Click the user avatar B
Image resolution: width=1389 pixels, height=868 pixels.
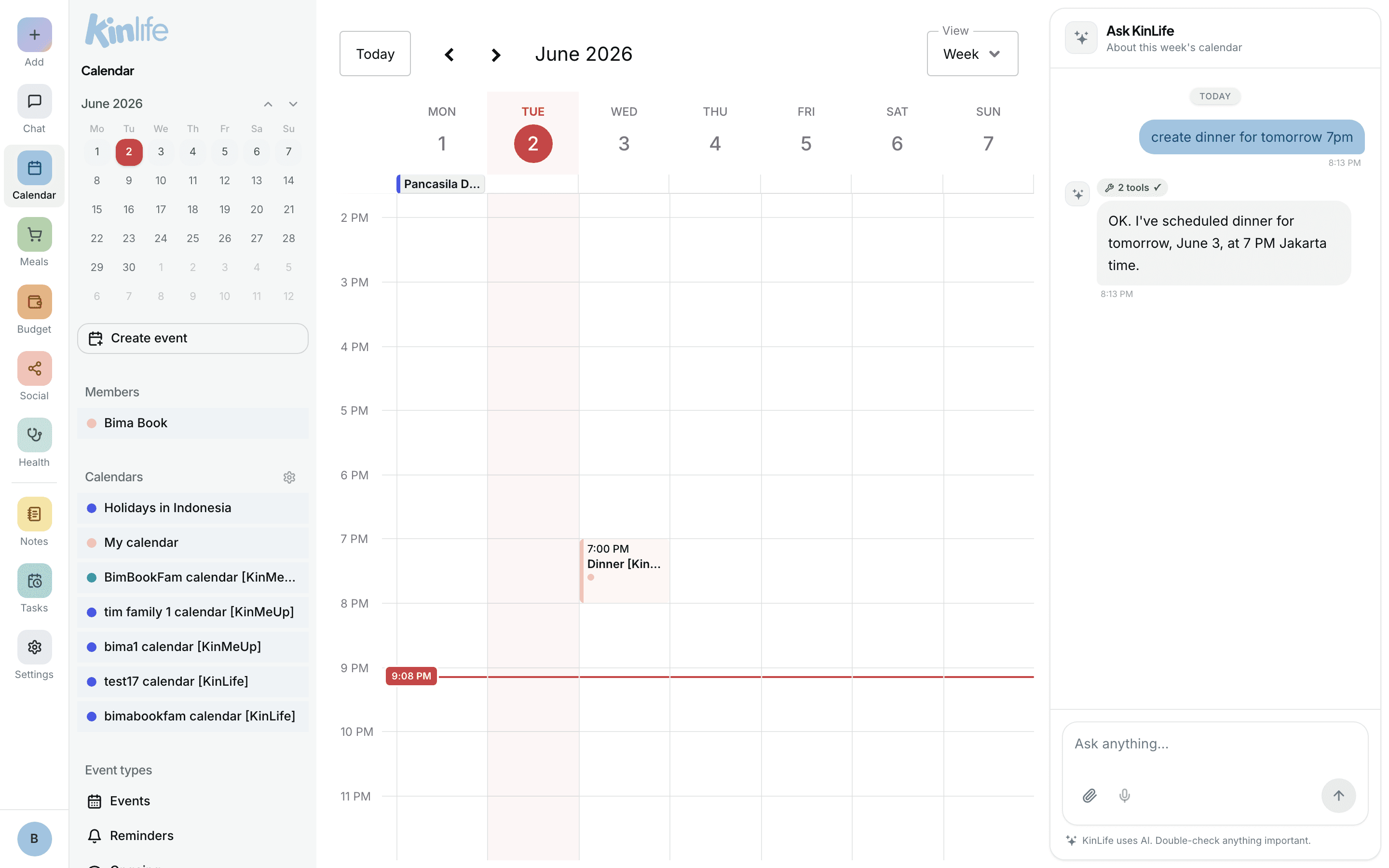point(34,839)
